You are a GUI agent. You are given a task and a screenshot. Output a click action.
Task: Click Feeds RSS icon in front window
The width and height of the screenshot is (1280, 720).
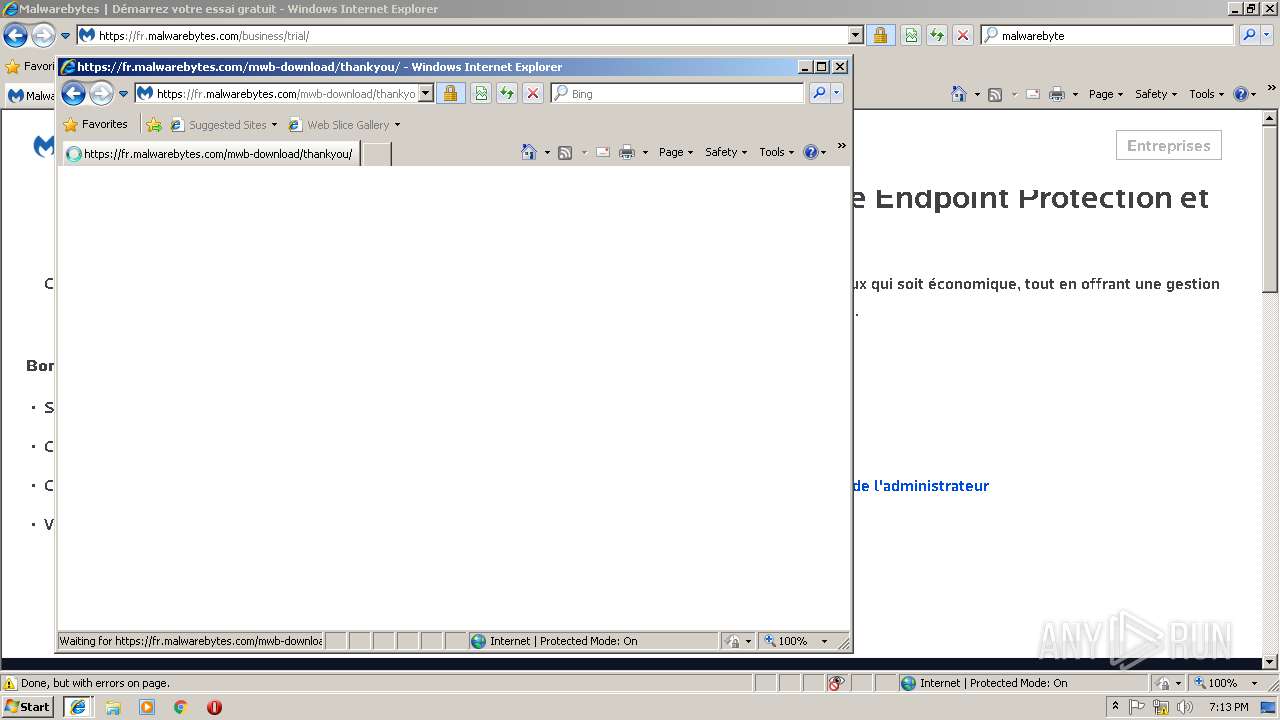565,152
